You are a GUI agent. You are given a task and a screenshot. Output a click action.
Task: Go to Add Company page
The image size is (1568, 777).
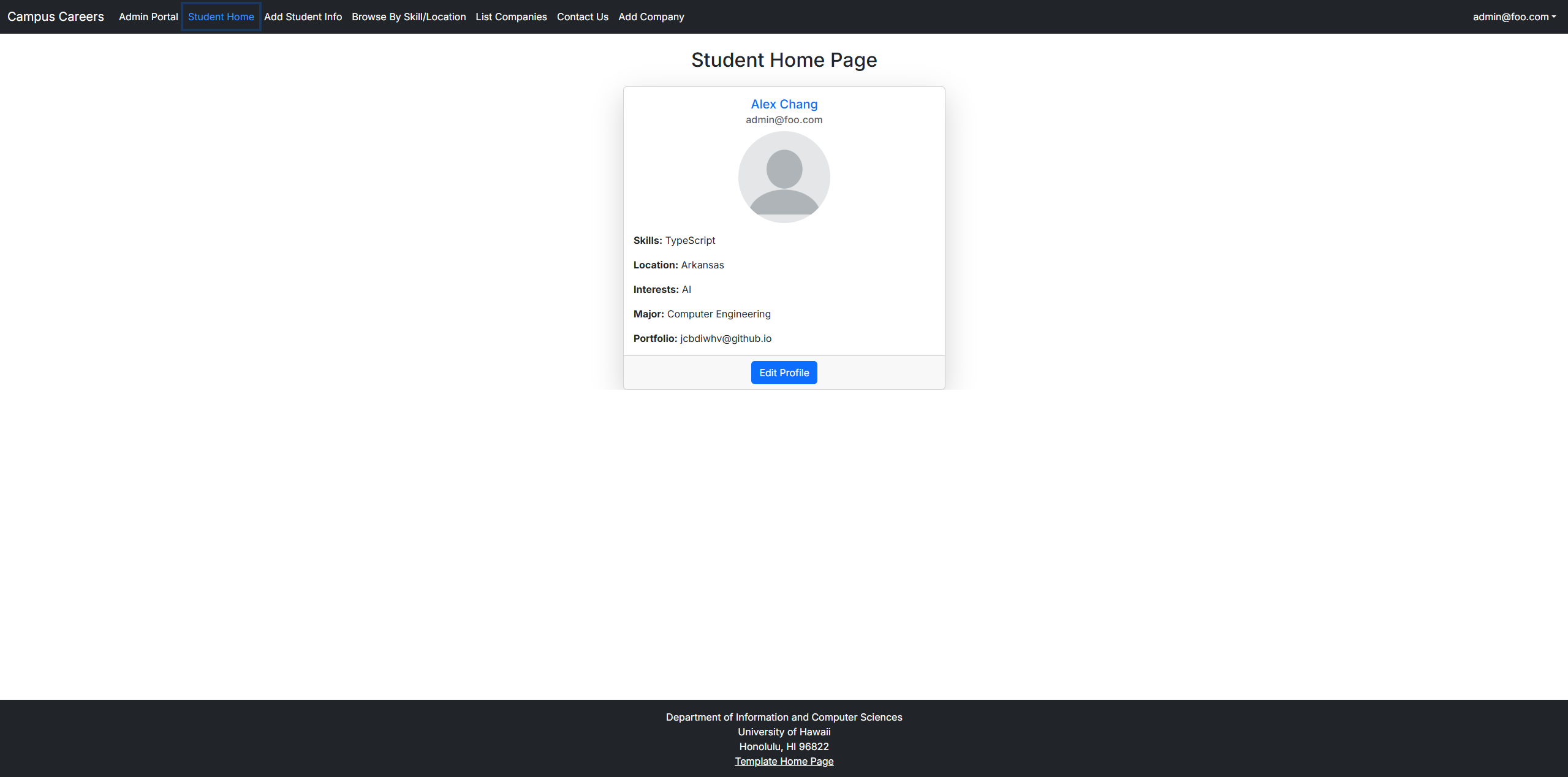(651, 17)
